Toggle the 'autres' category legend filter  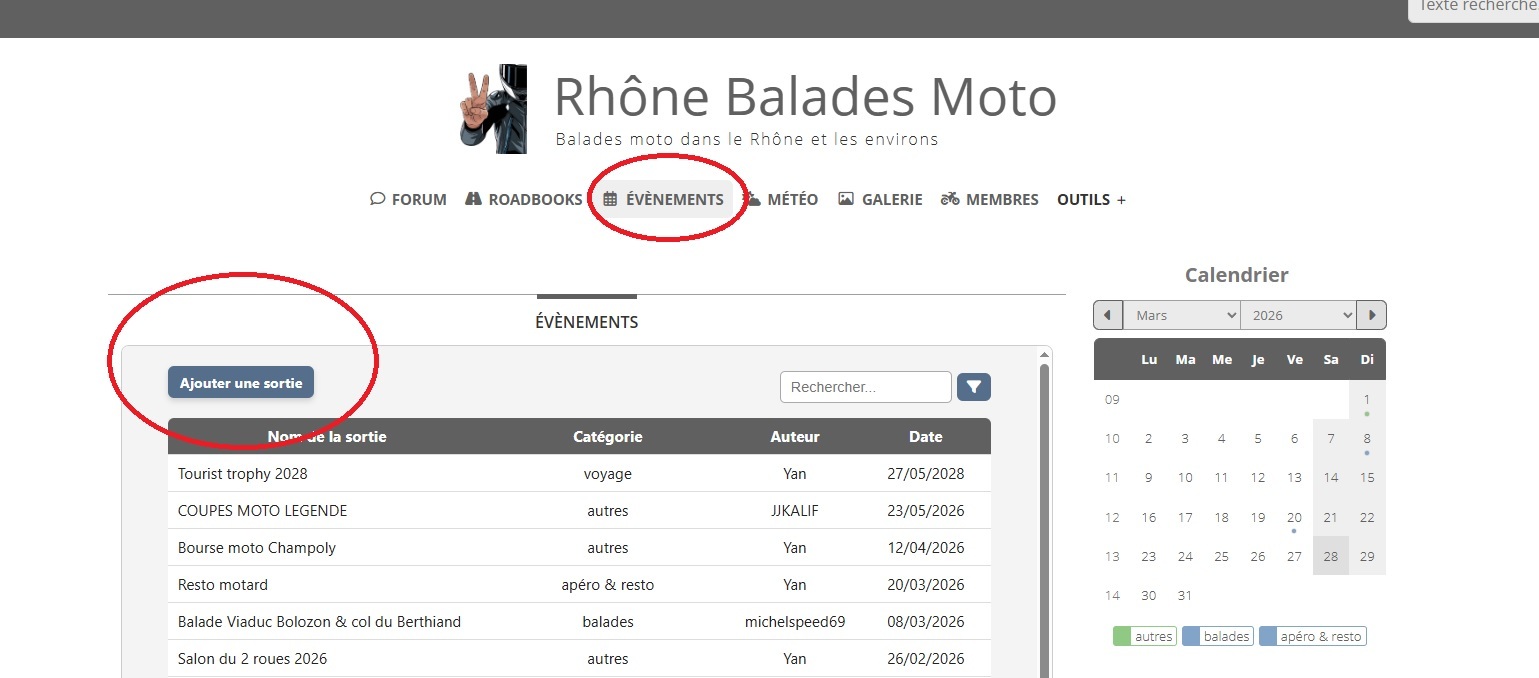pyautogui.click(x=1145, y=636)
